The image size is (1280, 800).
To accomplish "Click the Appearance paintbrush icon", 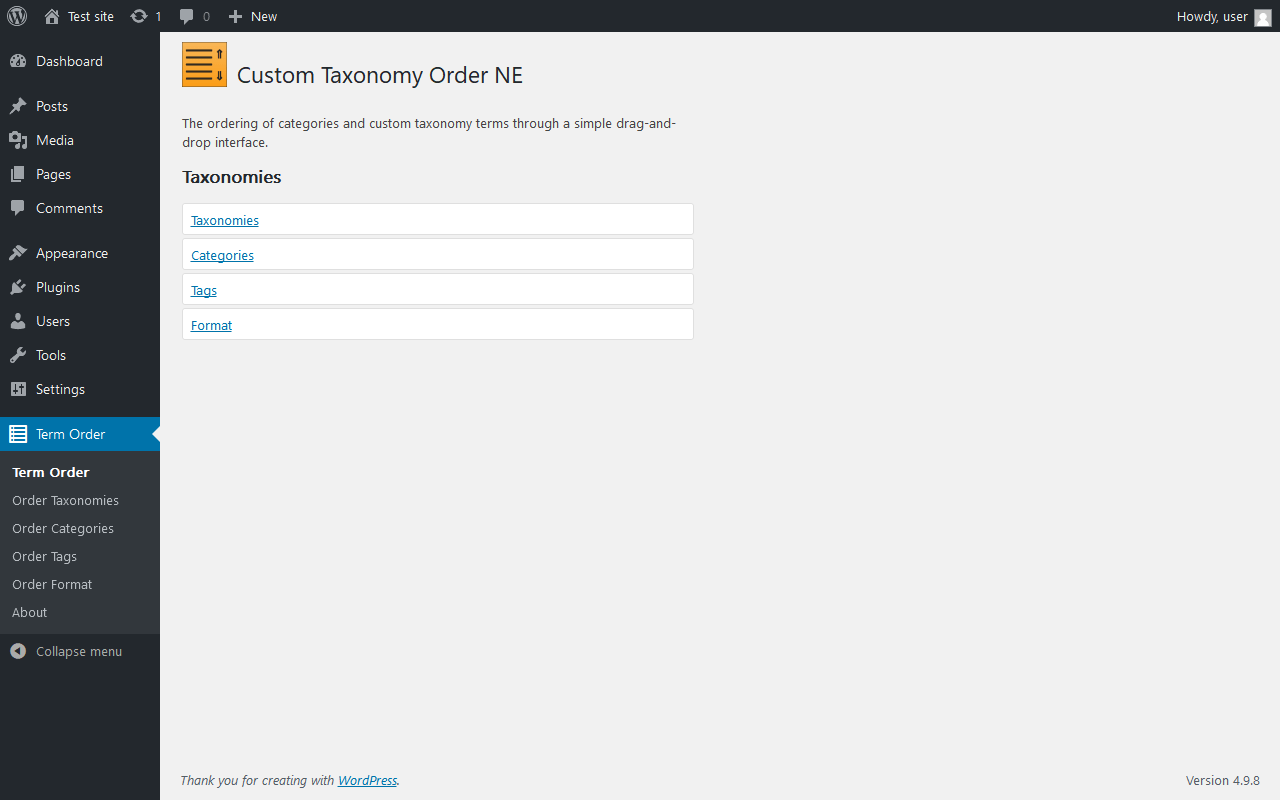I will coord(18,253).
